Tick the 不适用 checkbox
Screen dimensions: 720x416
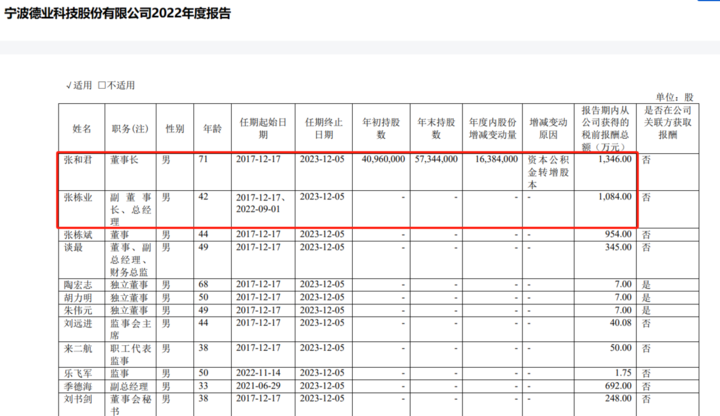click(x=102, y=85)
